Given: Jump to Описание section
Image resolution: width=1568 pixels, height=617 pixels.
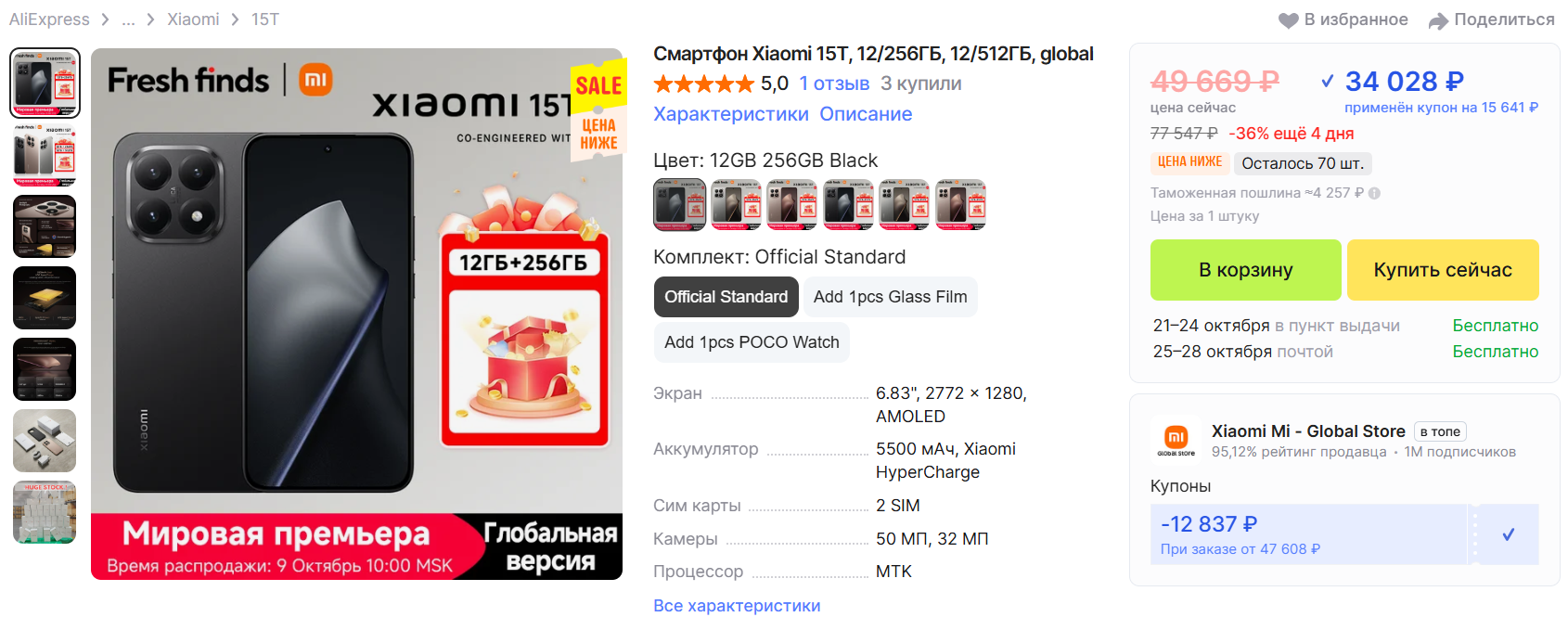Looking at the screenshot, I should (866, 114).
